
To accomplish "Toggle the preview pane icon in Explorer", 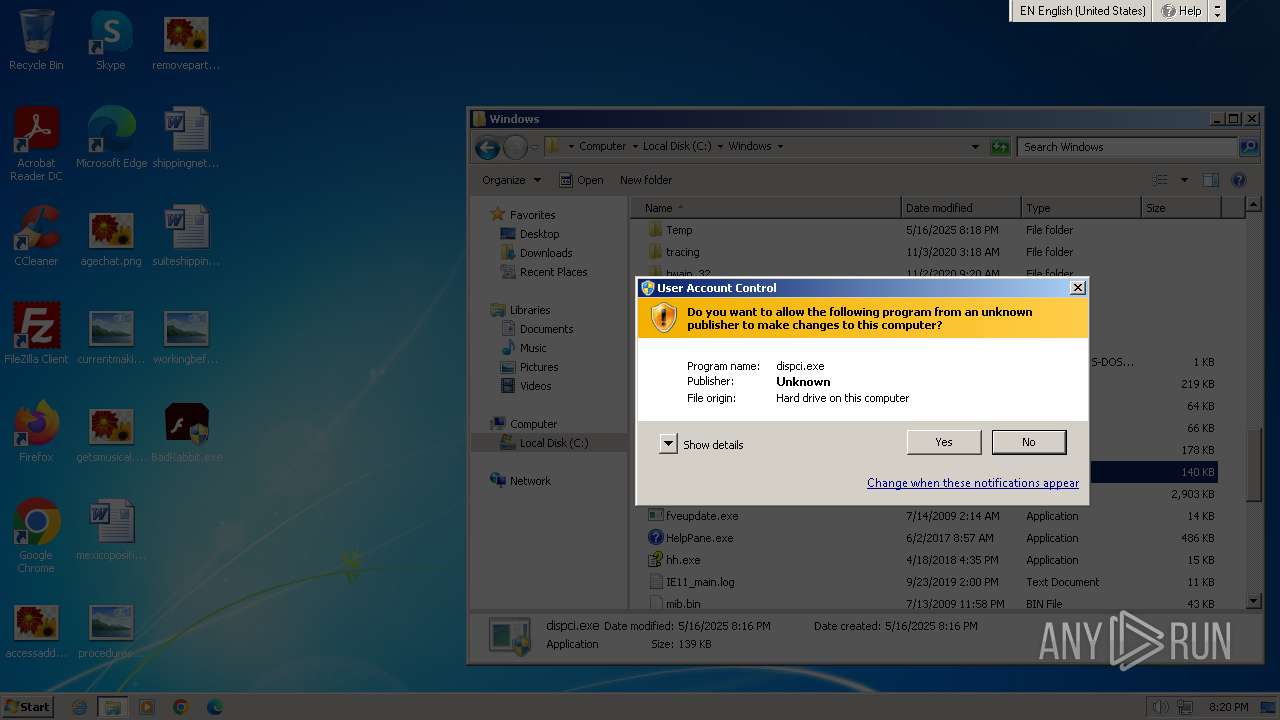I will [x=1211, y=180].
